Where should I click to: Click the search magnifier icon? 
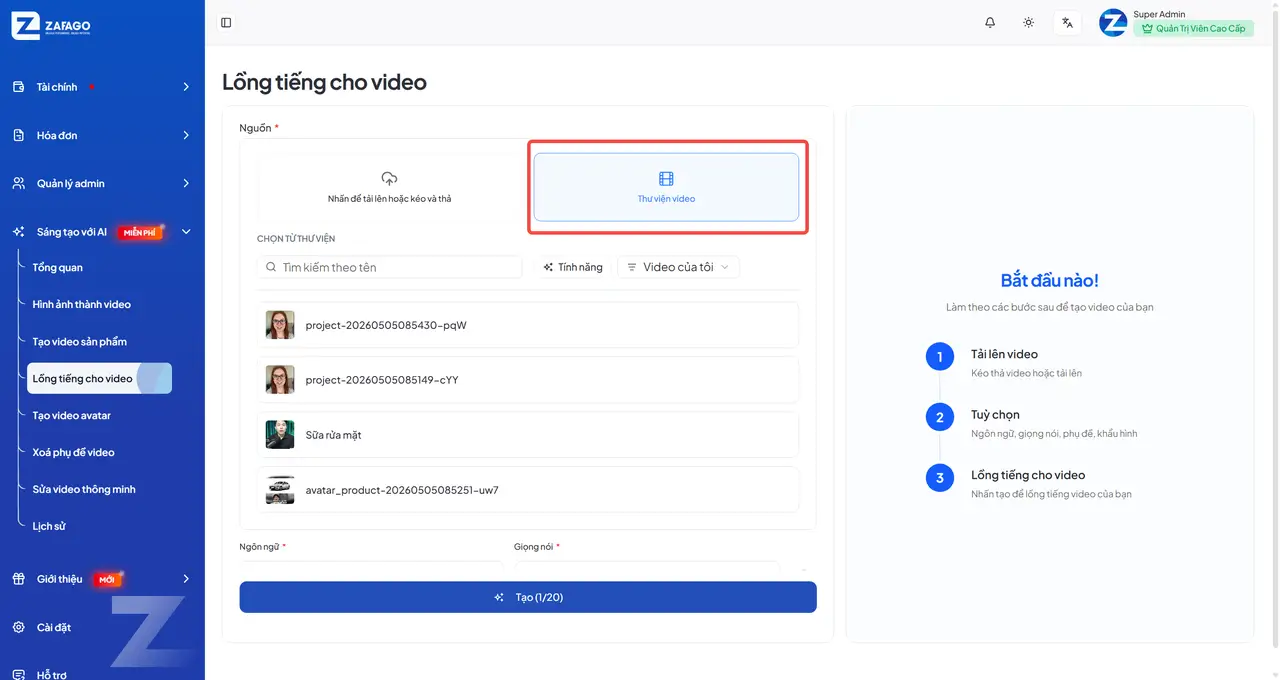pyautogui.click(x=271, y=267)
